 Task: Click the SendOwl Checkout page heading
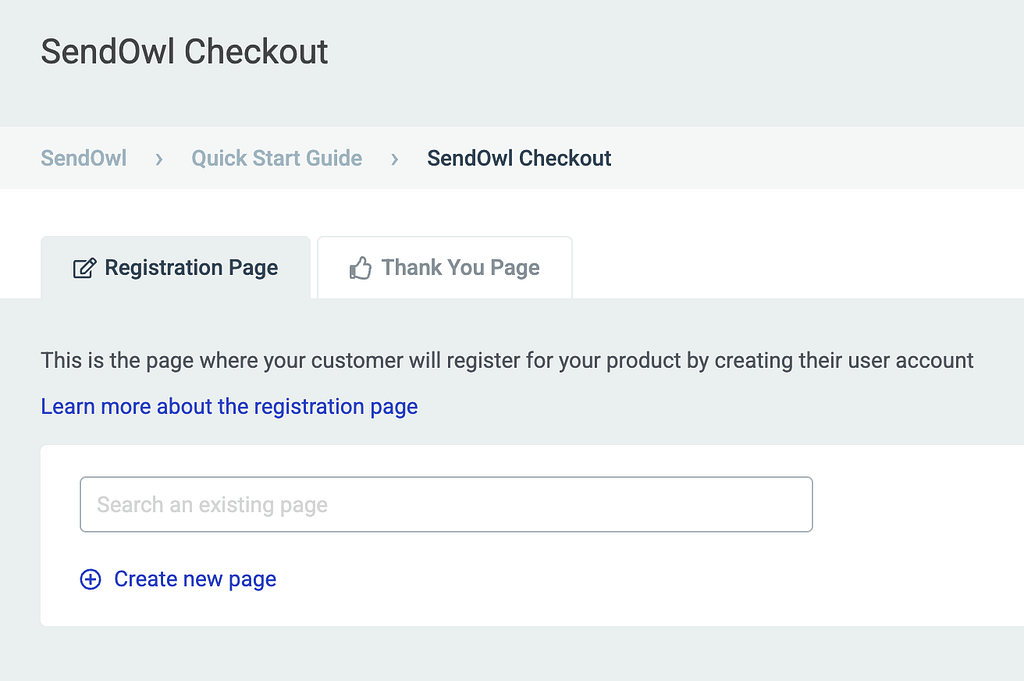click(x=184, y=52)
